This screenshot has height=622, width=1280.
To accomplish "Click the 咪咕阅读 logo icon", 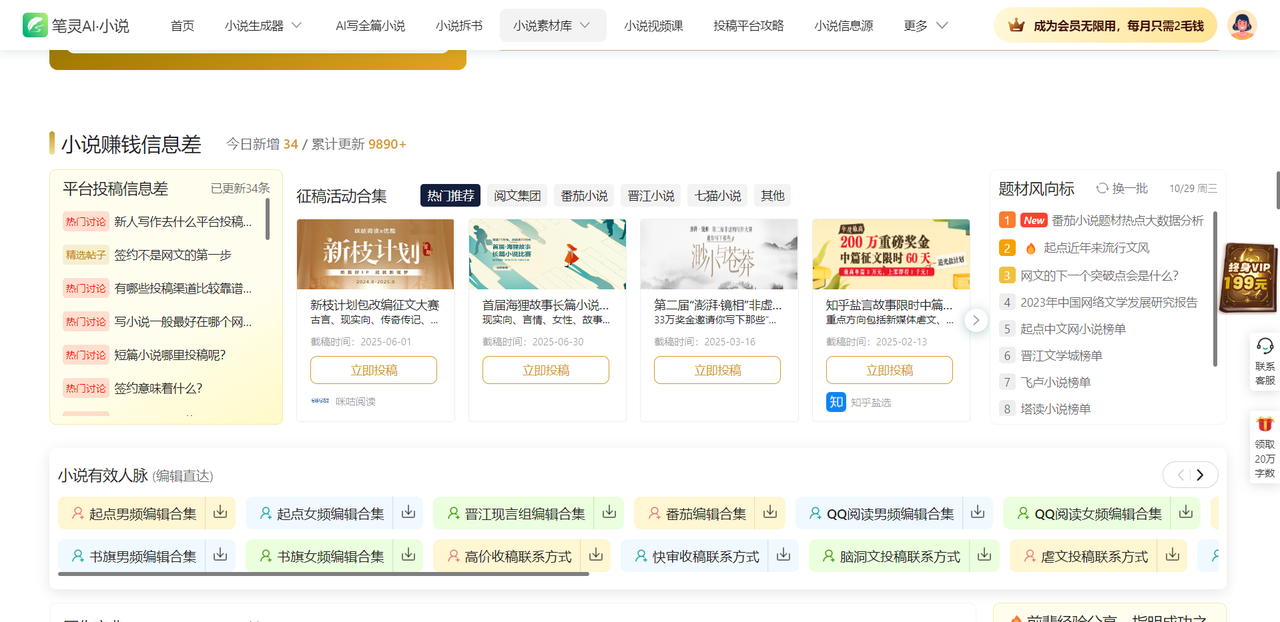I will coord(320,401).
